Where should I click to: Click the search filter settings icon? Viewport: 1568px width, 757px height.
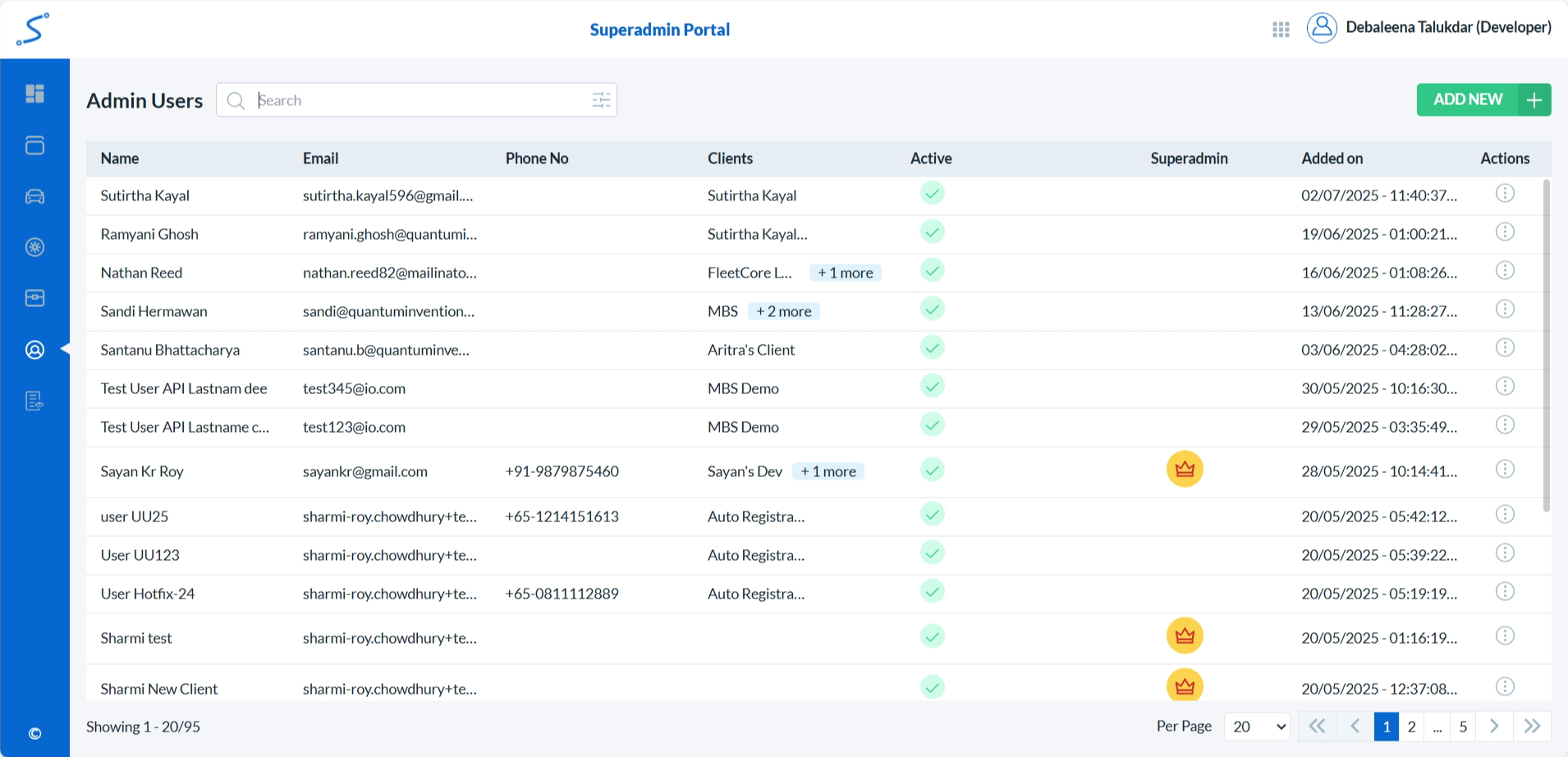point(601,100)
